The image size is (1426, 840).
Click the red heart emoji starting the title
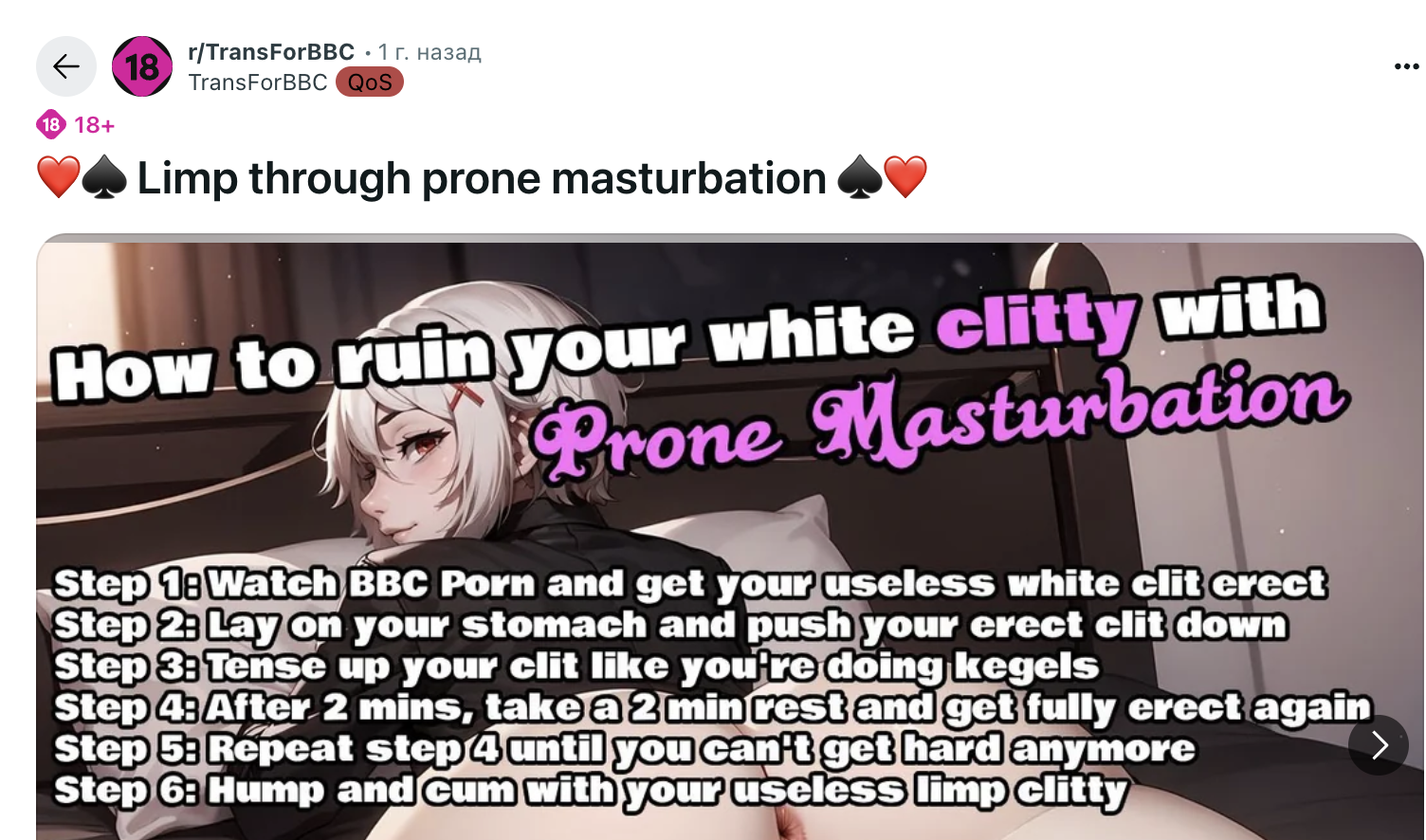click(x=59, y=177)
